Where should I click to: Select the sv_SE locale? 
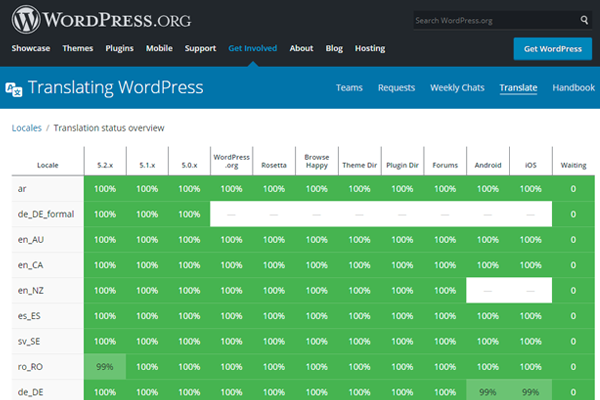coord(29,341)
